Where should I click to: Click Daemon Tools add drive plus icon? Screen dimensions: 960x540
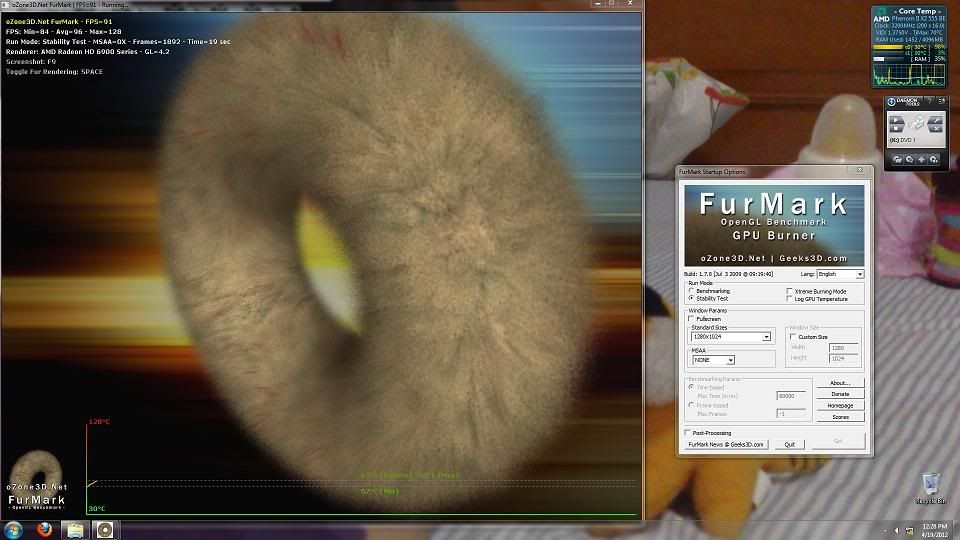click(x=921, y=159)
